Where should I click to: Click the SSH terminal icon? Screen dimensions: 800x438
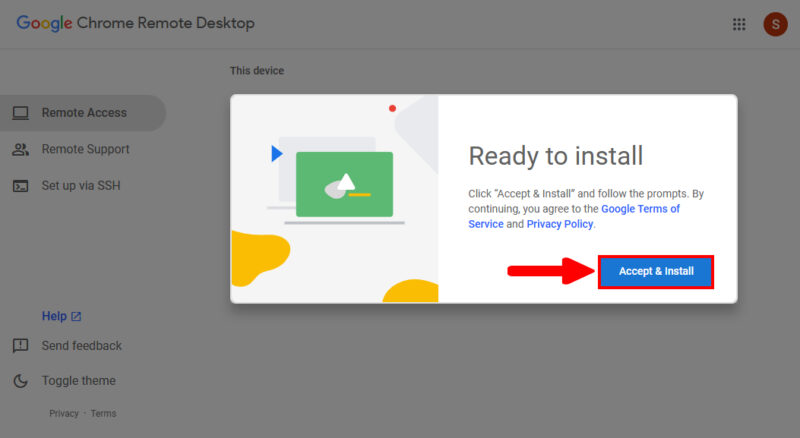pos(20,186)
